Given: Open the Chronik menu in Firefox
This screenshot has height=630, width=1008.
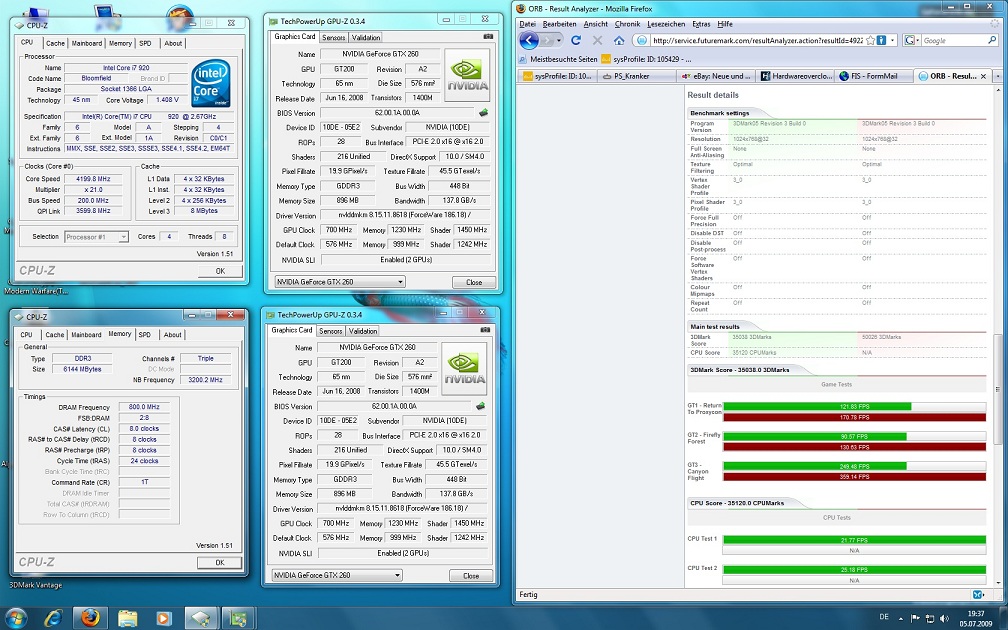Looking at the screenshot, I should click(x=627, y=24).
